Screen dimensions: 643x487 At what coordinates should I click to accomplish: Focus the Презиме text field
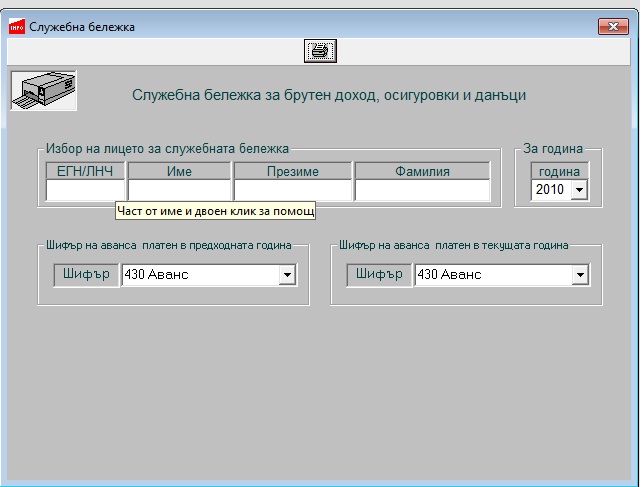click(293, 190)
